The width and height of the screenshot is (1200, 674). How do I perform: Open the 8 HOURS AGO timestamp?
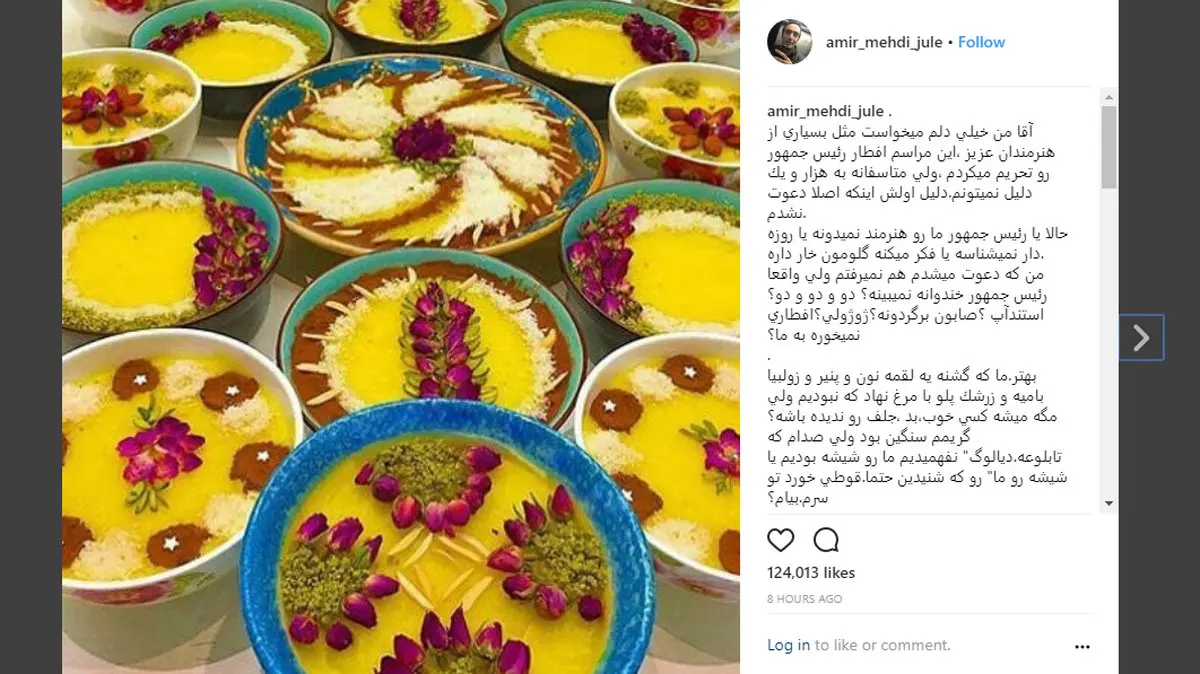(804, 599)
